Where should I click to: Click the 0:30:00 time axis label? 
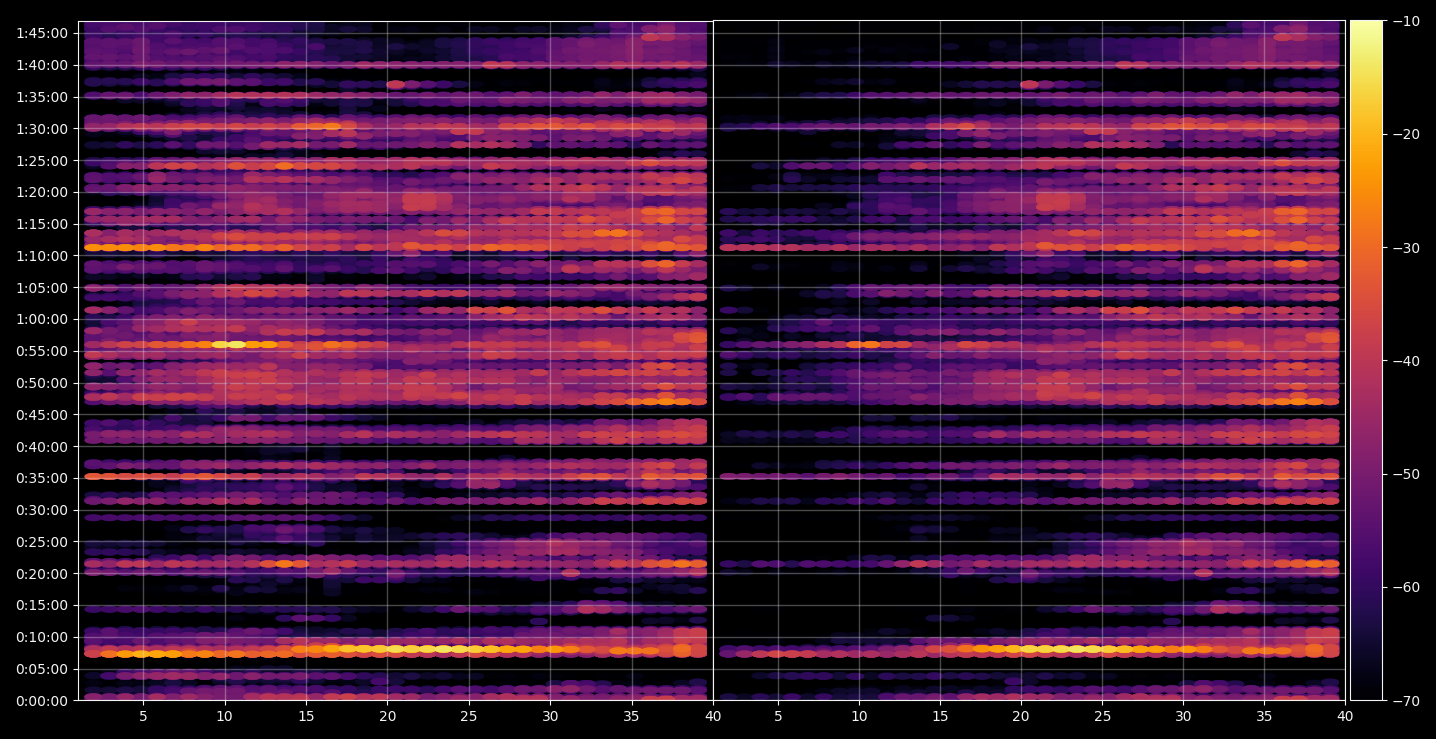click(x=42, y=510)
